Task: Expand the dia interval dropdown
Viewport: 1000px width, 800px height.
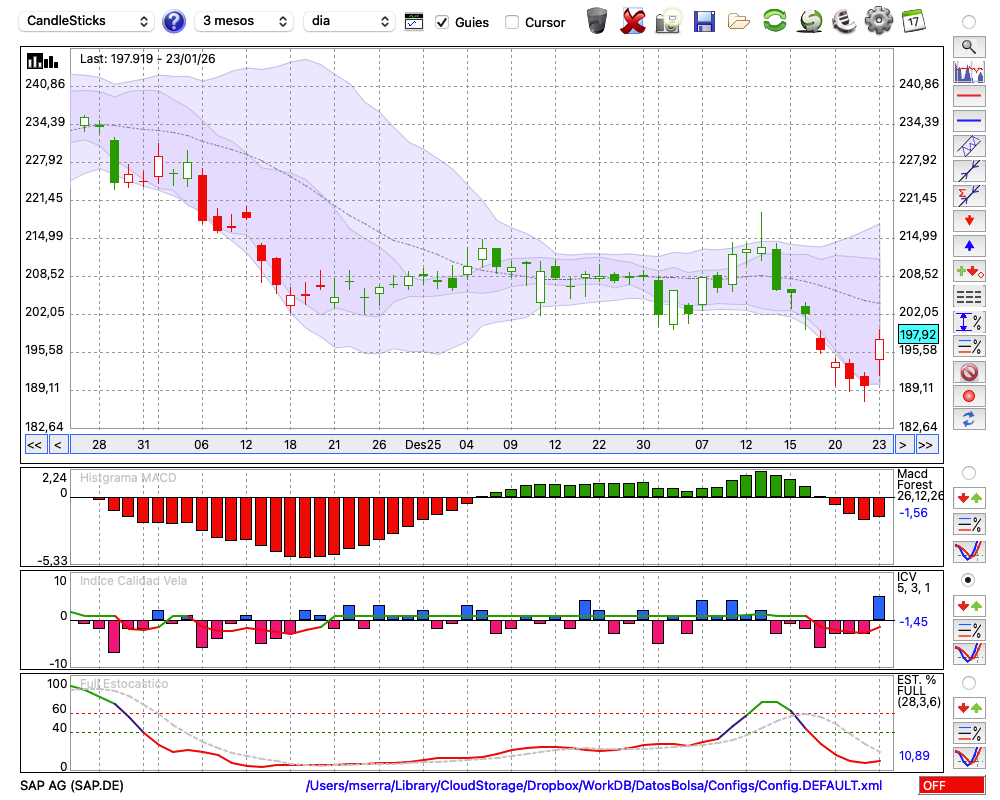Action: (x=349, y=21)
